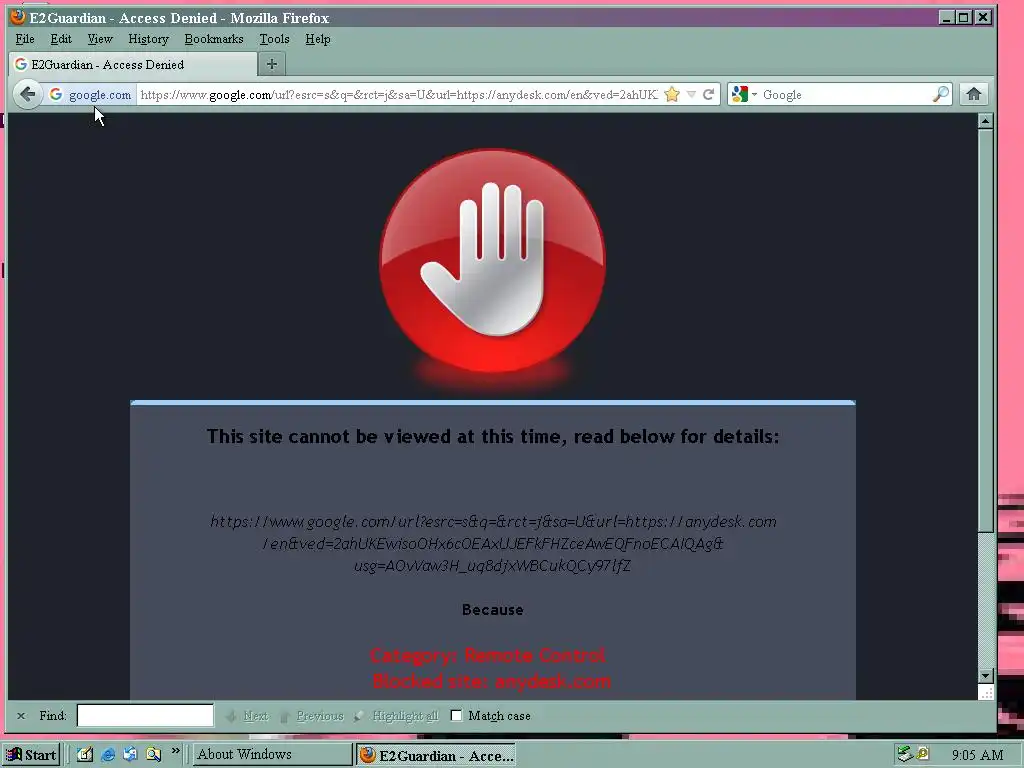Viewport: 1024px width, 768px height.
Task: Click into the Find text field
Action: point(145,715)
